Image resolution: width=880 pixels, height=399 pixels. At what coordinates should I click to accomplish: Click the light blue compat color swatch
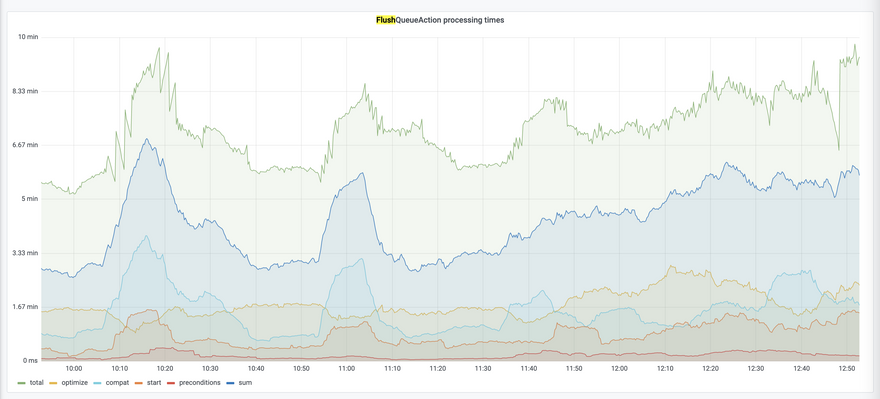click(x=99, y=383)
